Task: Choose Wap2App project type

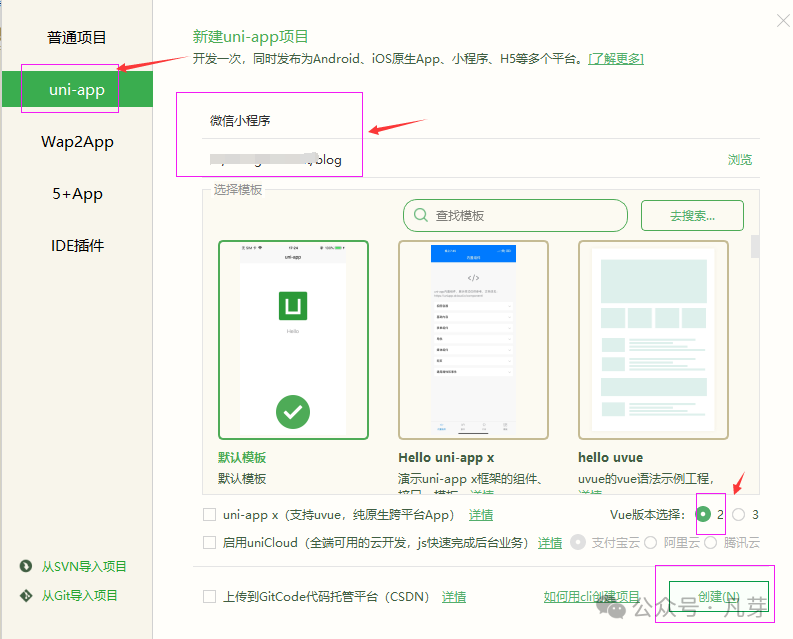Action: tap(77, 142)
